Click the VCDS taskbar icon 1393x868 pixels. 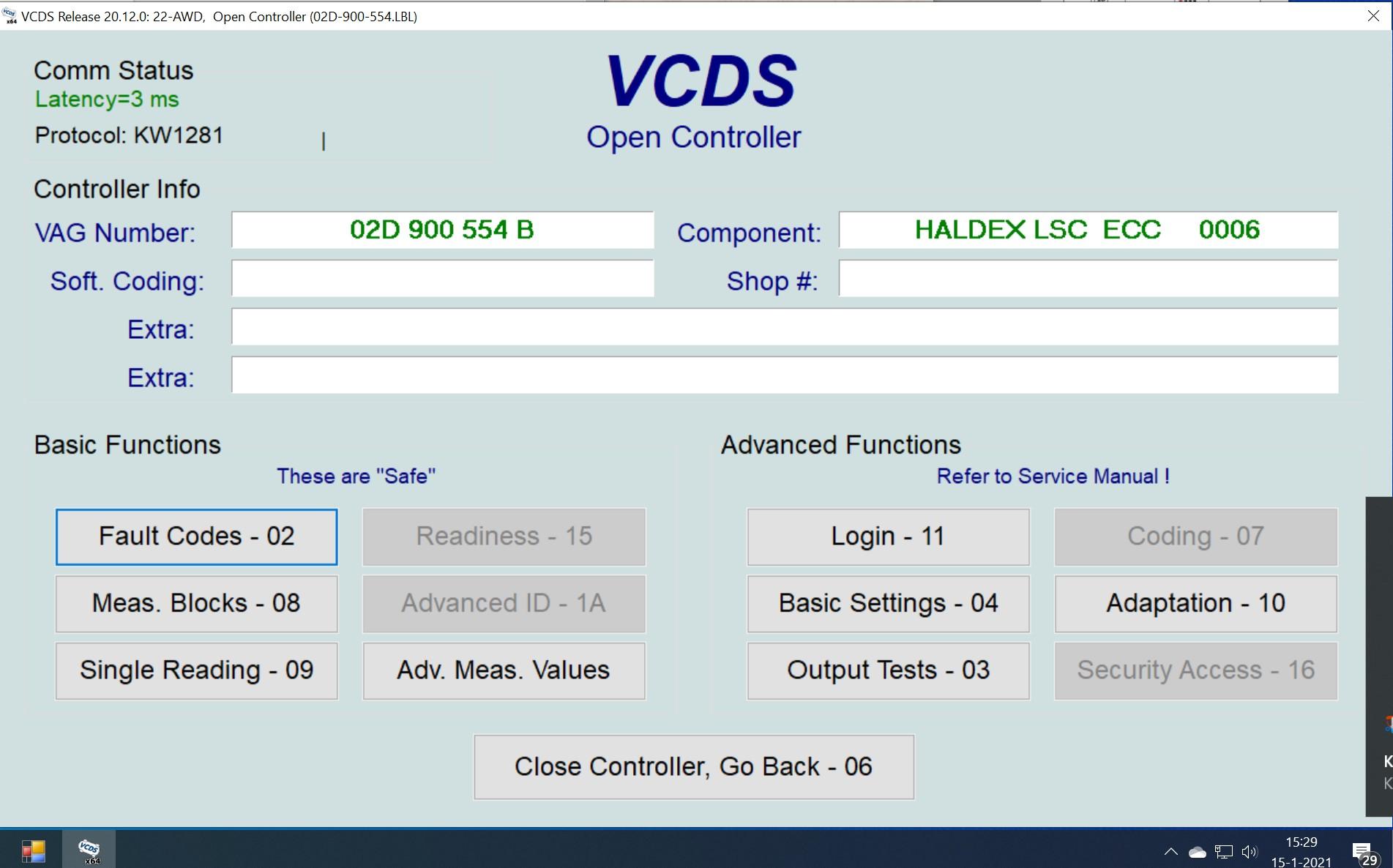89,851
